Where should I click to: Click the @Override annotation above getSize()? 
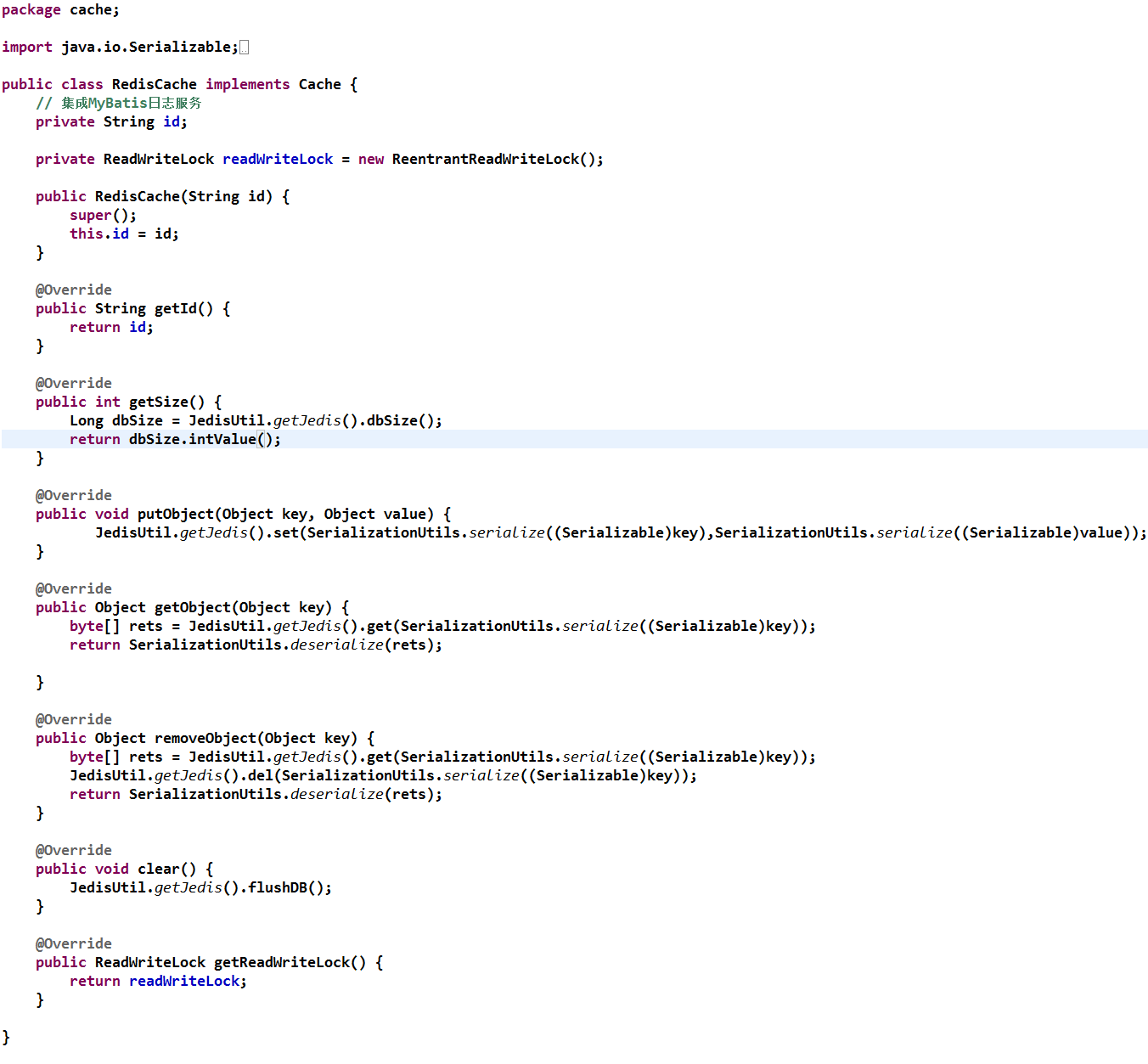click(x=73, y=384)
